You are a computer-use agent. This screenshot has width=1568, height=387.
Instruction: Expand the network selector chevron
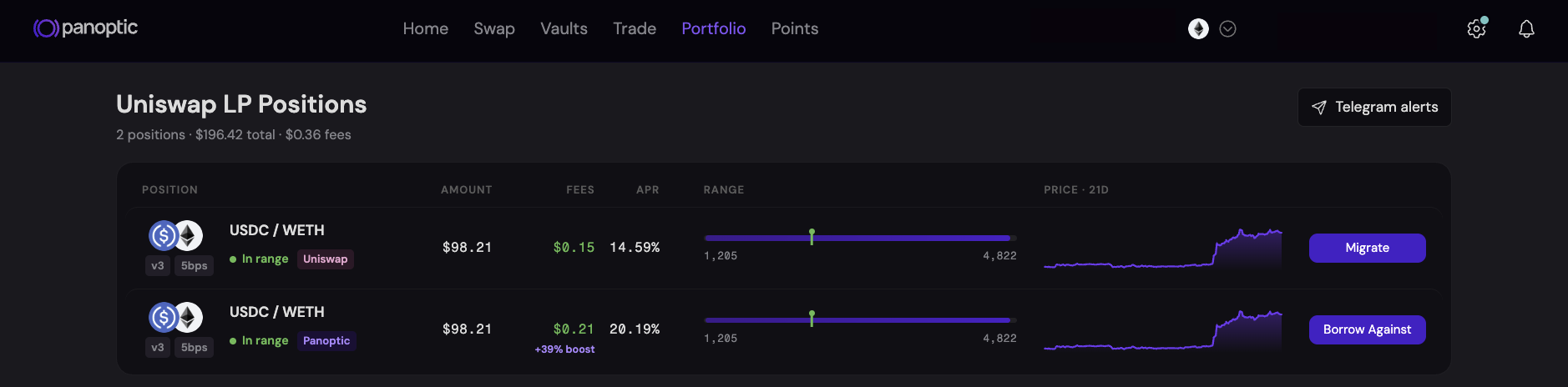point(1227,28)
